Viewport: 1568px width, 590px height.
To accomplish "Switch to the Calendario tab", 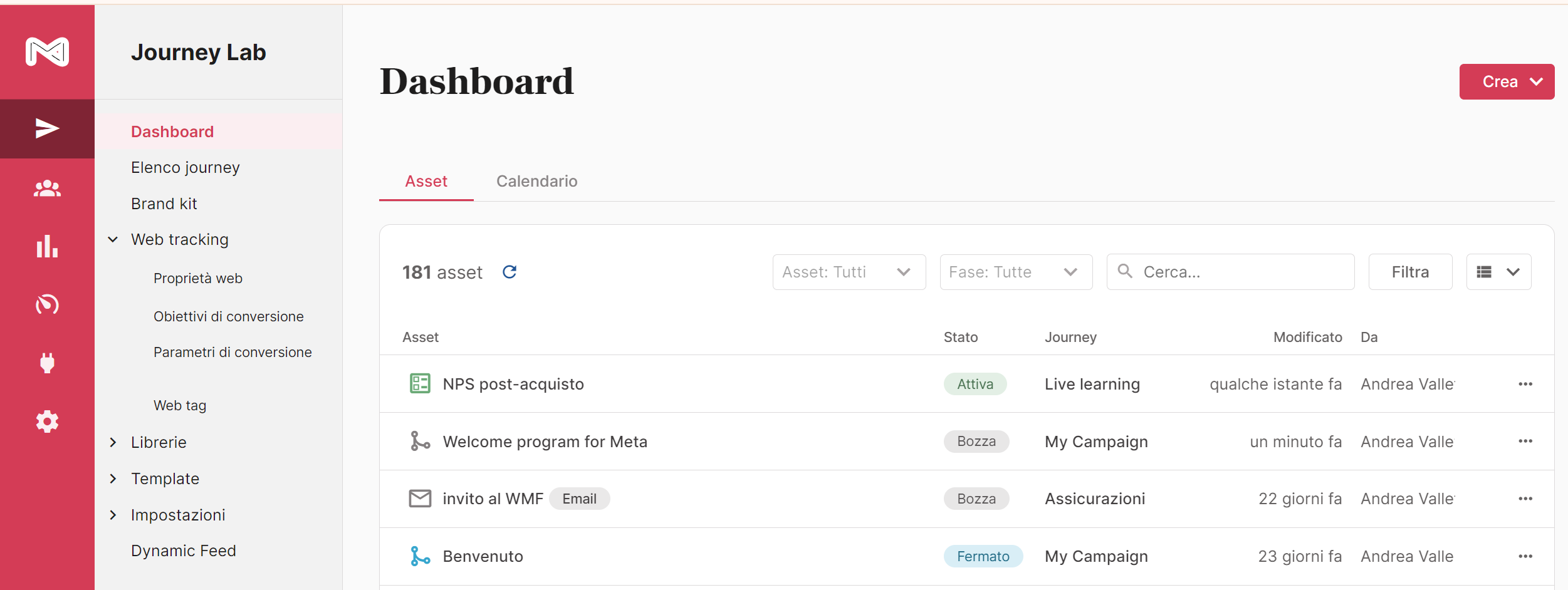I will pyautogui.click(x=536, y=181).
